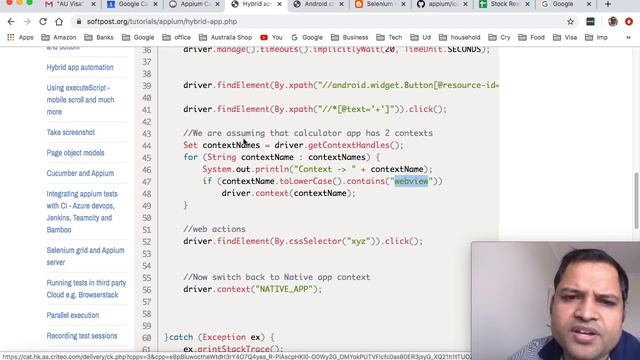Open the Google bookmark folder

click(x=138, y=37)
